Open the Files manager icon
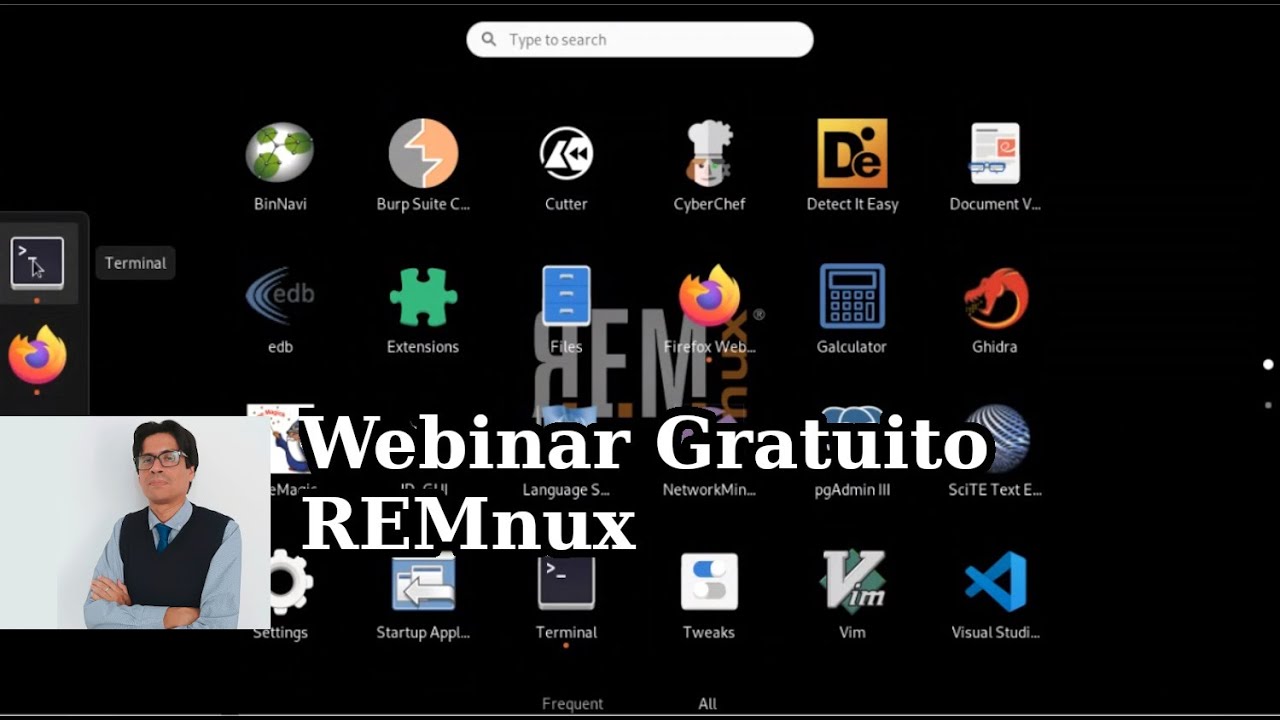Image resolution: width=1280 pixels, height=720 pixels. 566,296
